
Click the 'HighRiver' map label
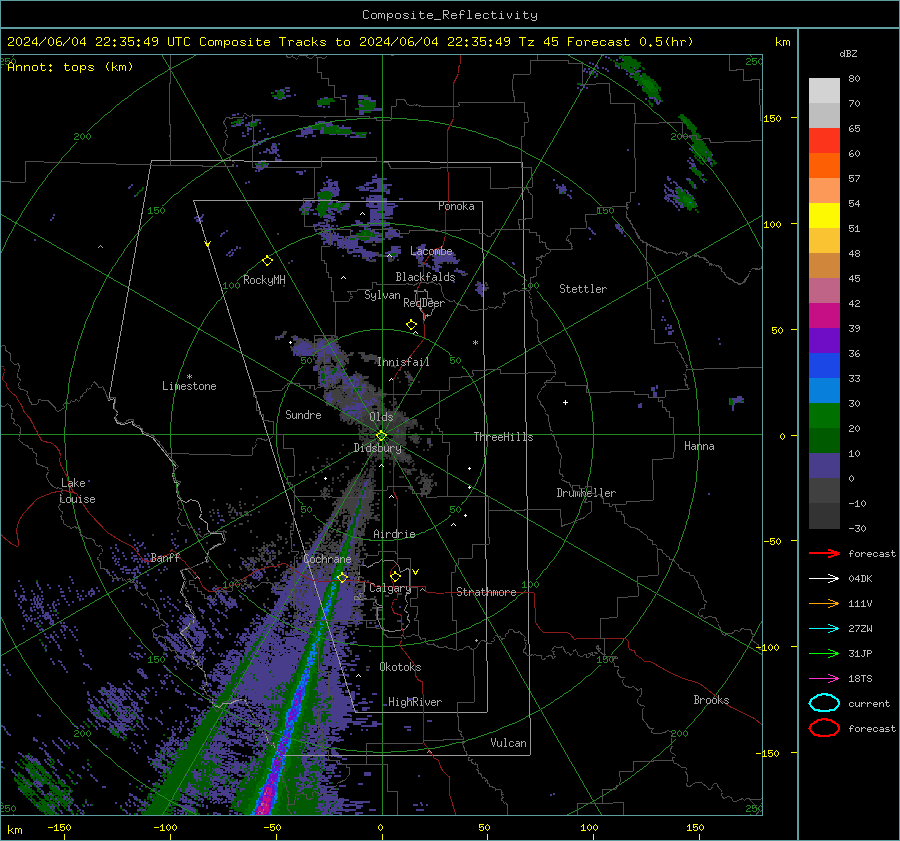(415, 703)
